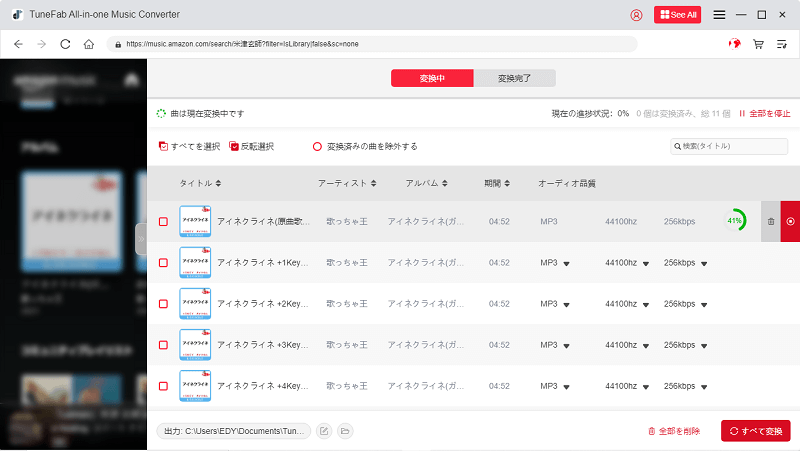Stop conversion of the first track
This screenshot has height=451, width=800.
(790, 221)
